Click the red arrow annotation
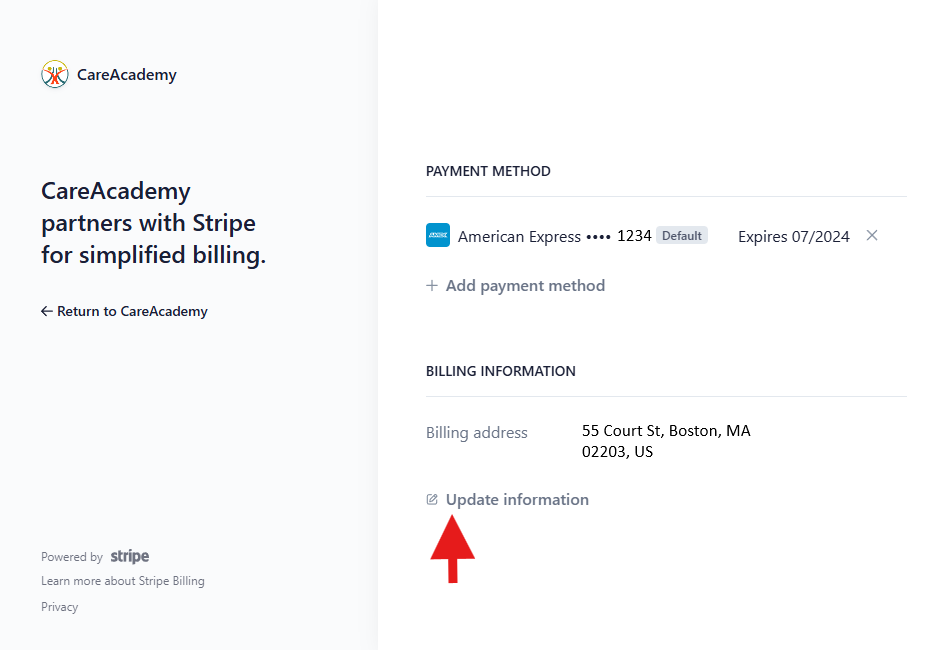 pos(453,549)
